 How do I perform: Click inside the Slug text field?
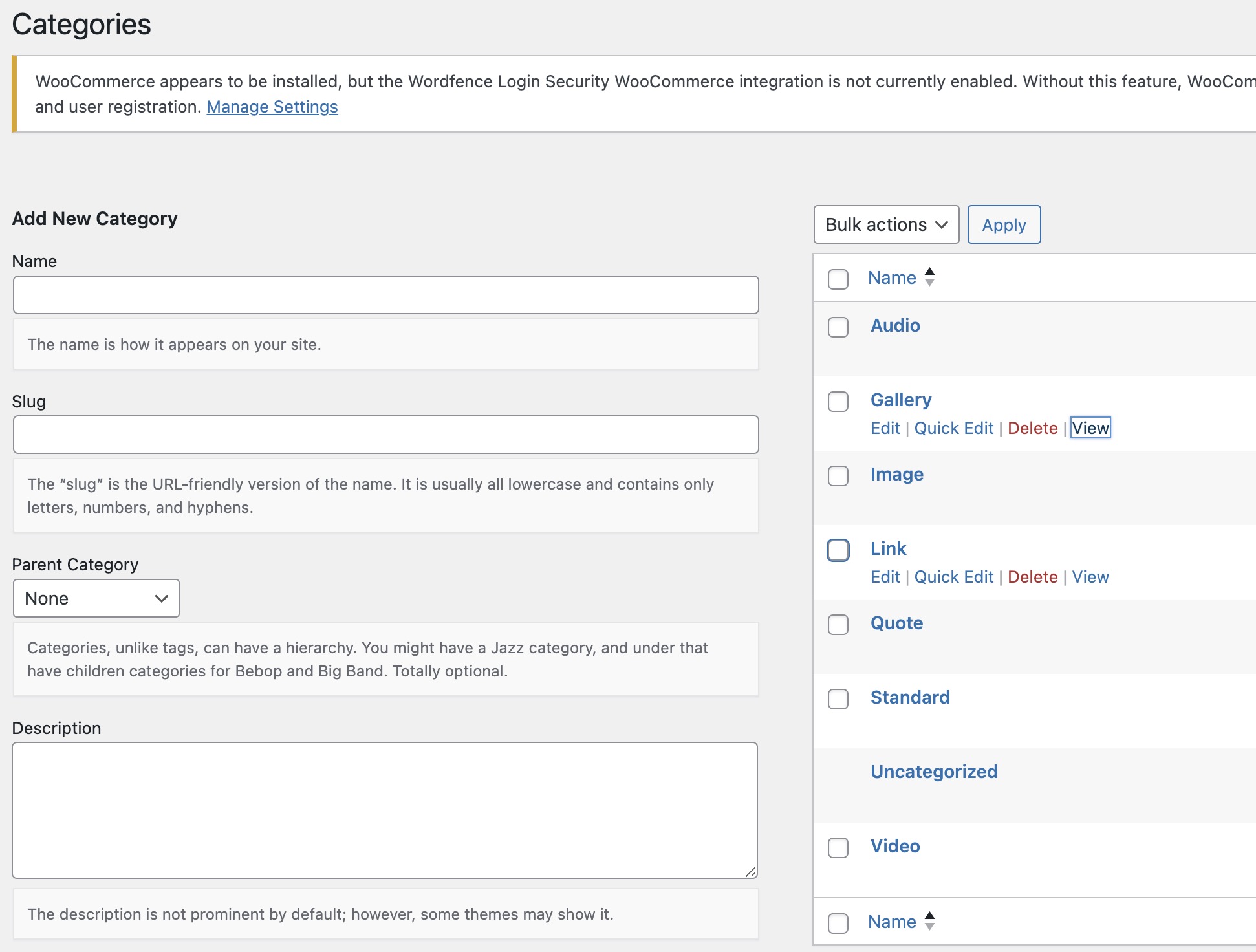click(x=385, y=435)
